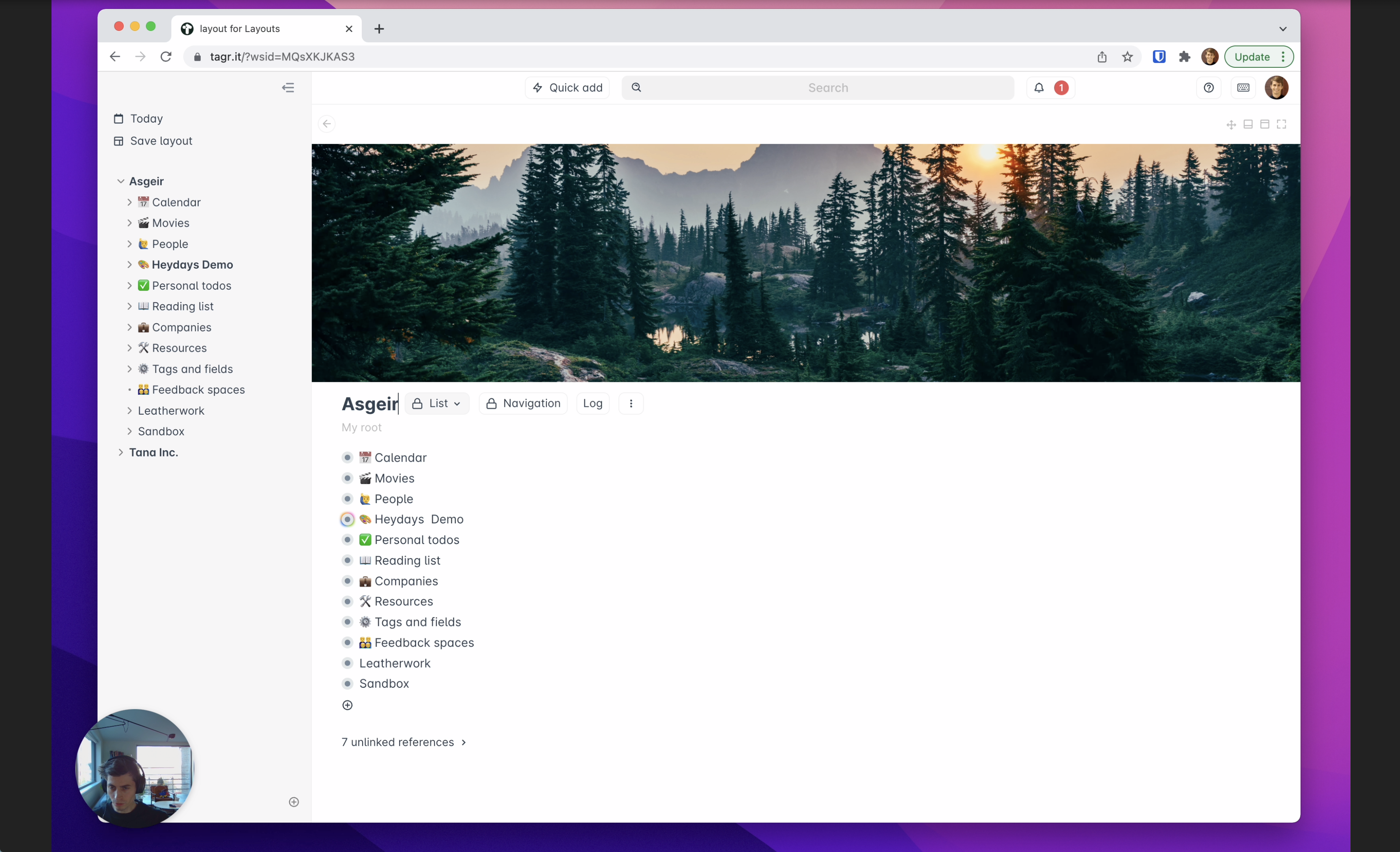Open keyboard shortcuts icon

pos(1243,88)
